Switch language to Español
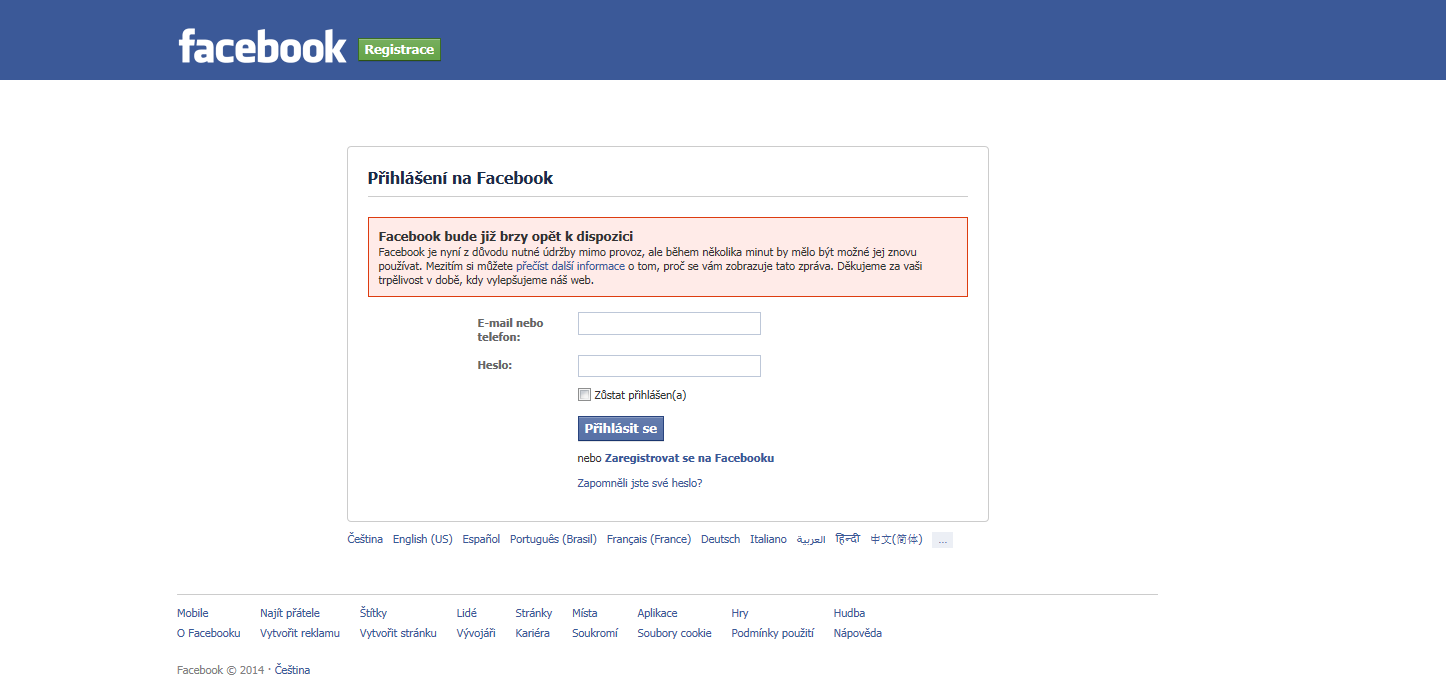The width and height of the screenshot is (1446, 675). click(x=481, y=539)
